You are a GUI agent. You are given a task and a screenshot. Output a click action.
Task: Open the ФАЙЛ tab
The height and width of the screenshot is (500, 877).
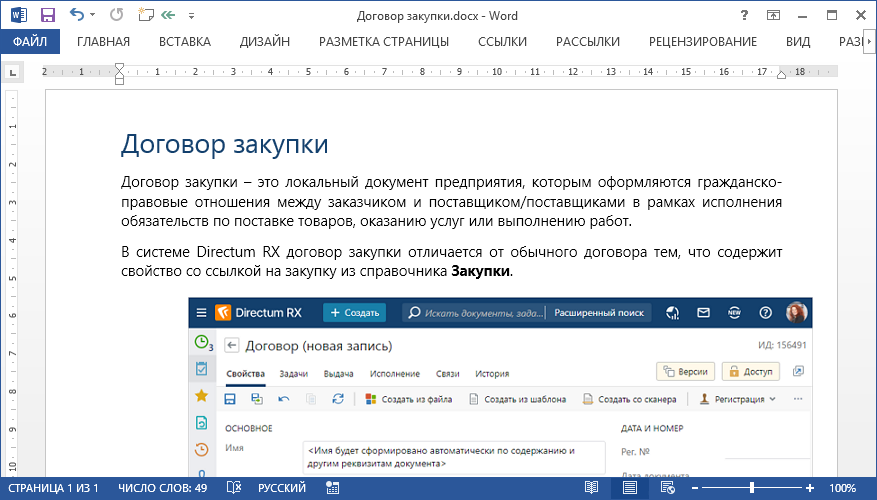coord(30,41)
